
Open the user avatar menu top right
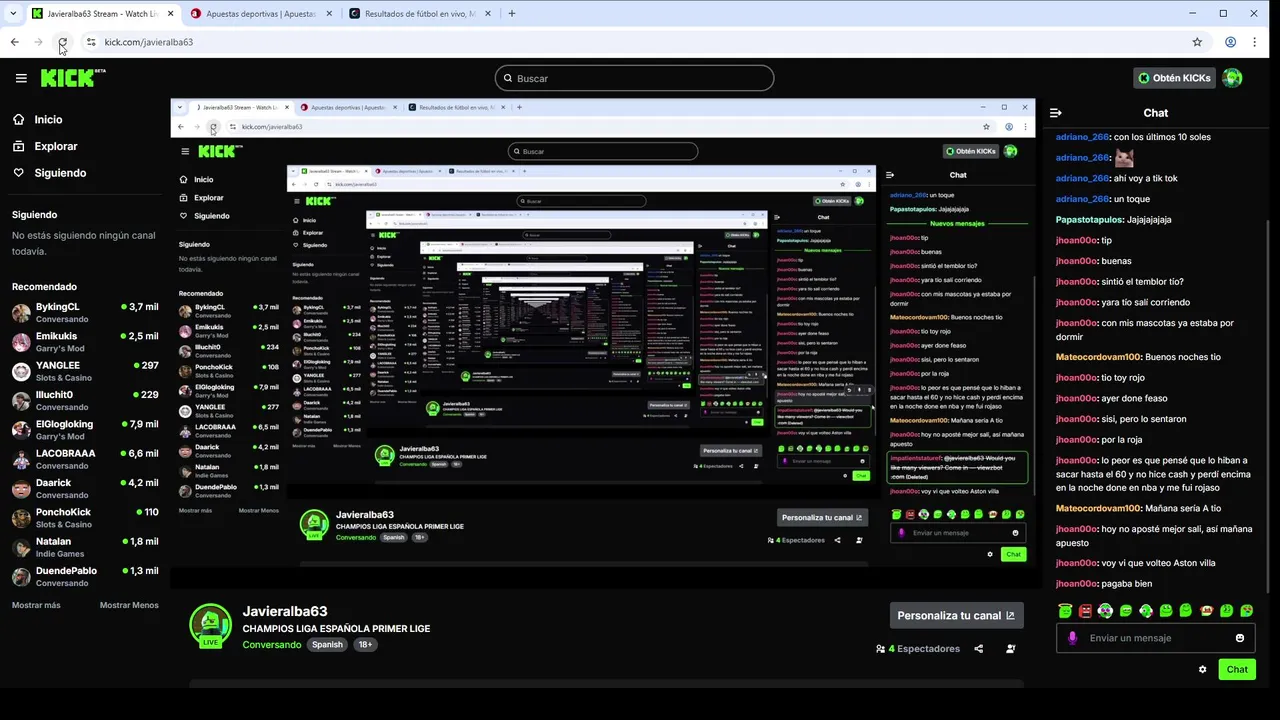[1232, 78]
